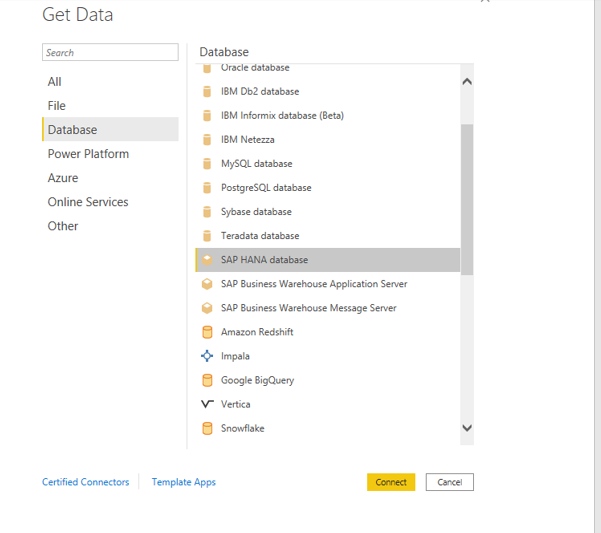Viewport: 601px width, 533px height.
Task: Click the SAP HANA database cube icon
Action: coord(208,260)
